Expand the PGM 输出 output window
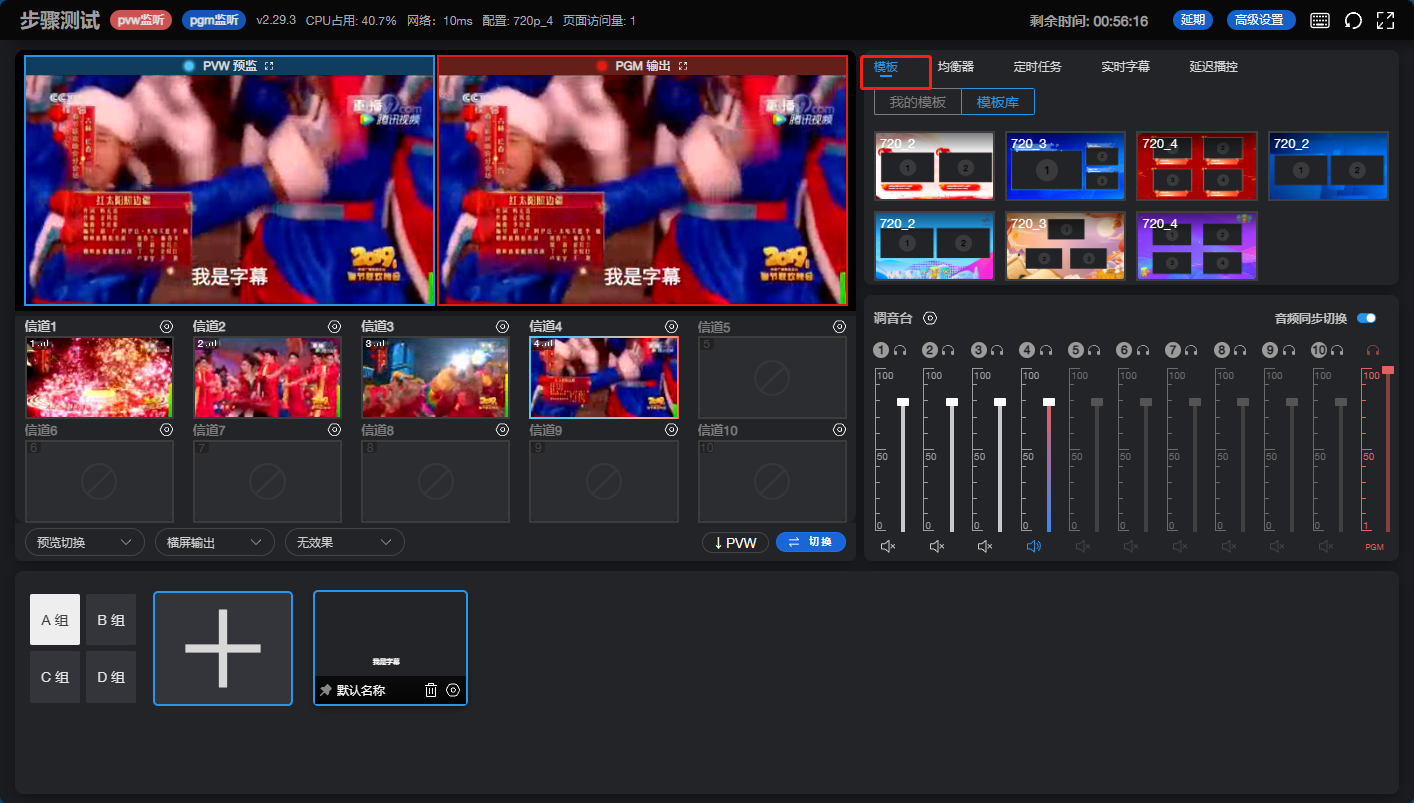Screen dimensions: 1414x803 point(683,66)
